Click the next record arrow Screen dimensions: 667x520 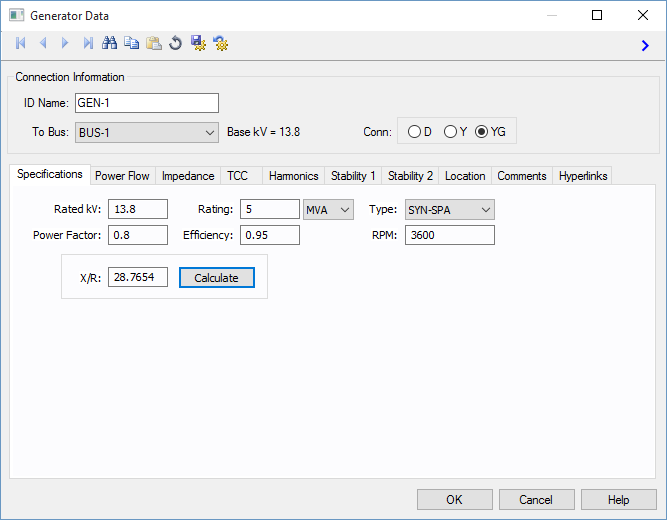65,43
